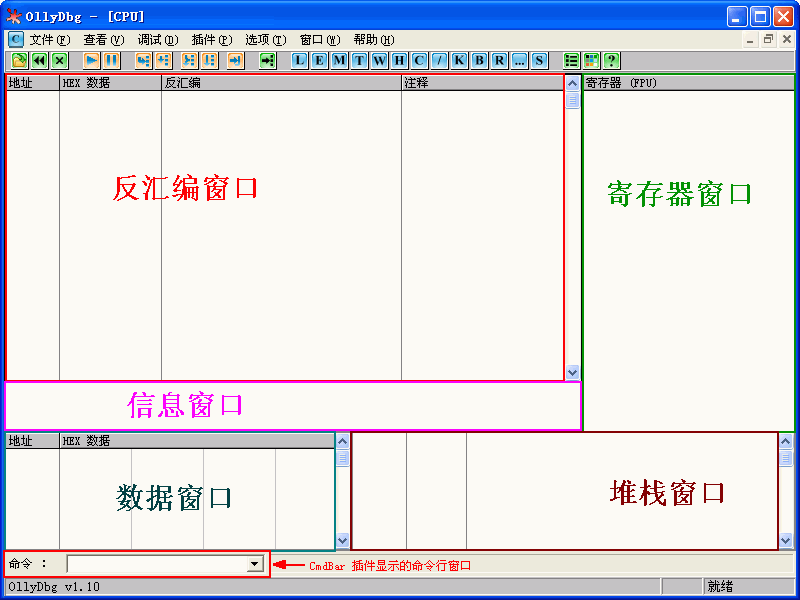Open Executable modules with E button
The image size is (800, 600).
point(320,61)
